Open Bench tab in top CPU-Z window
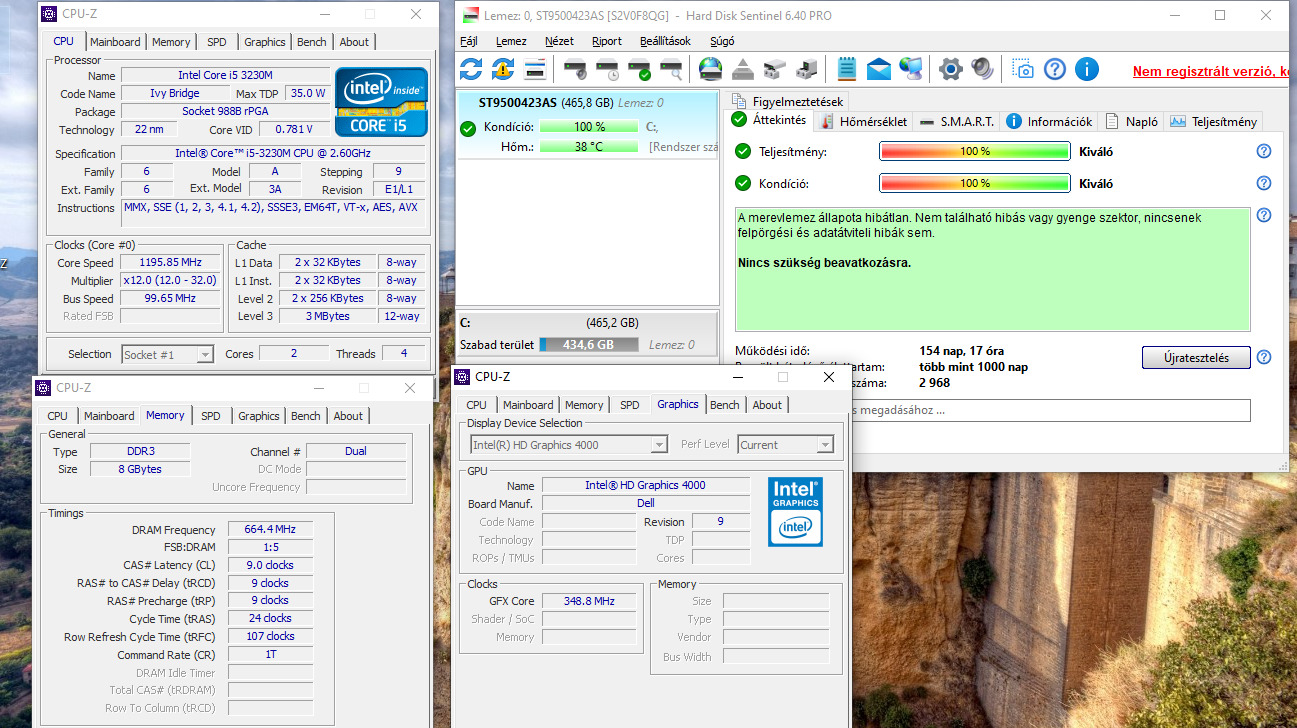Viewport: 1297px width, 728px height. coord(312,42)
